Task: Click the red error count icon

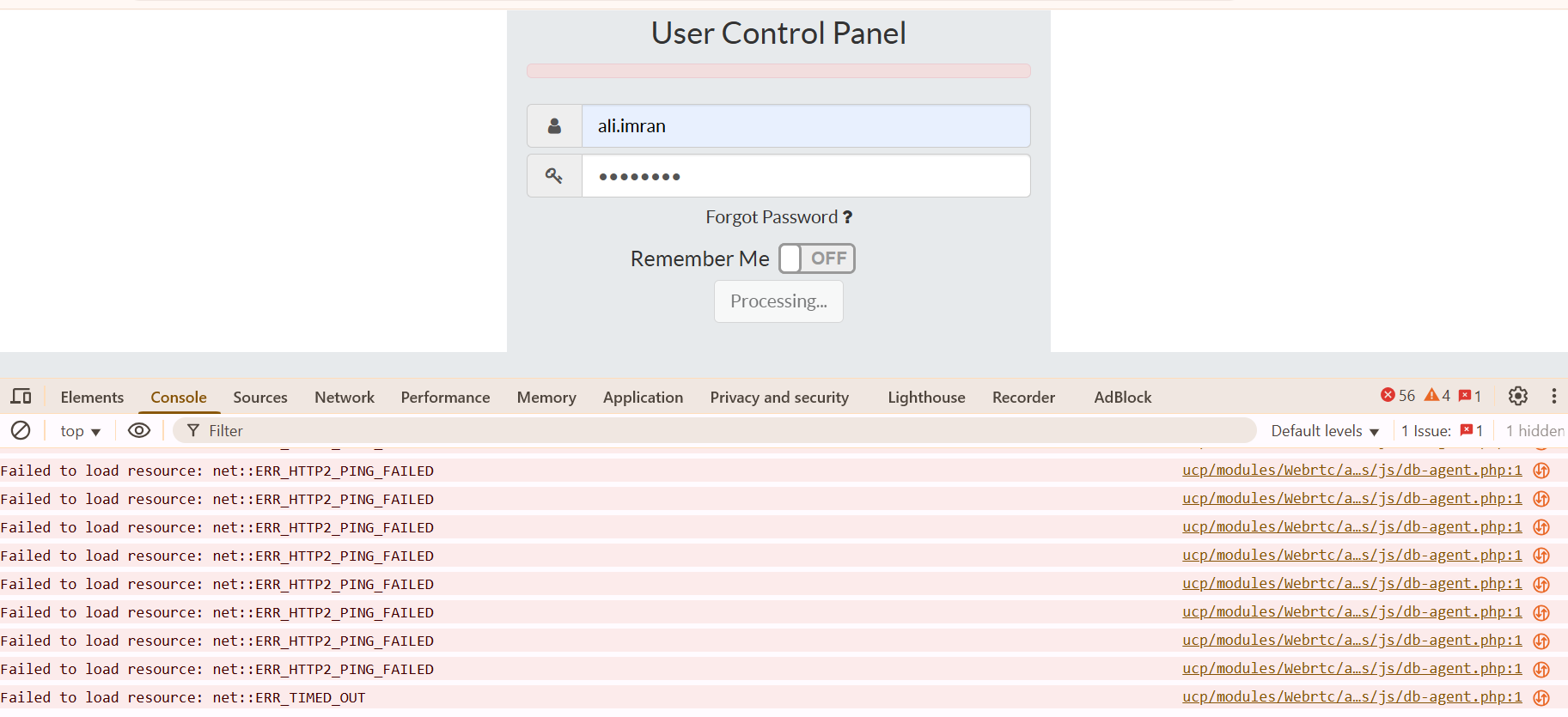Action: point(1388,395)
